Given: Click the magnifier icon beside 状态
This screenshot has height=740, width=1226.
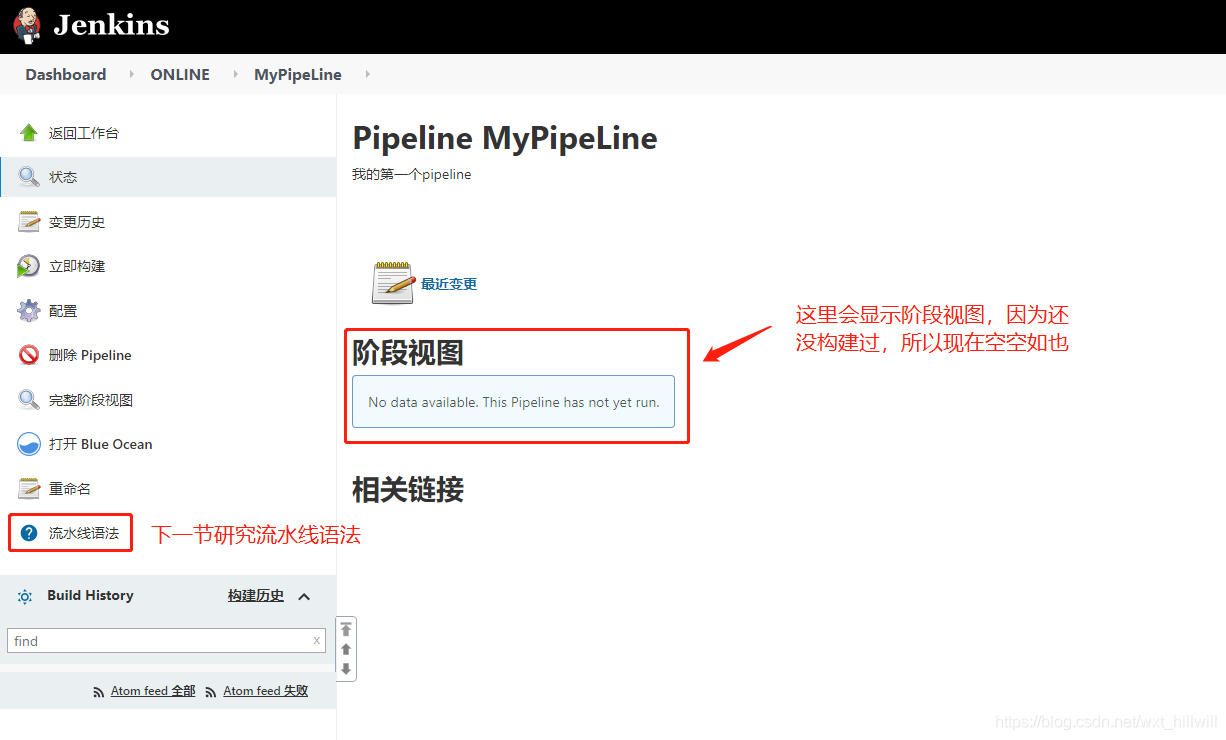Looking at the screenshot, I should coord(29,177).
